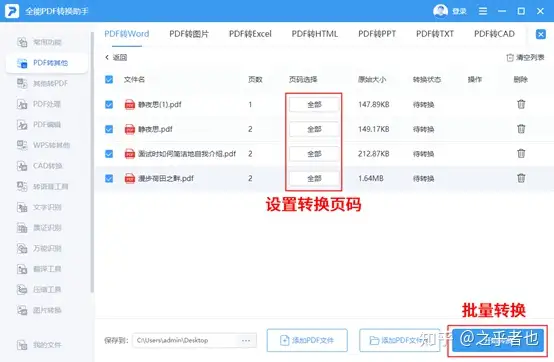554x362 pixels.
Task: Open 全部 page selector for 静夜思.pdf
Action: point(314,129)
